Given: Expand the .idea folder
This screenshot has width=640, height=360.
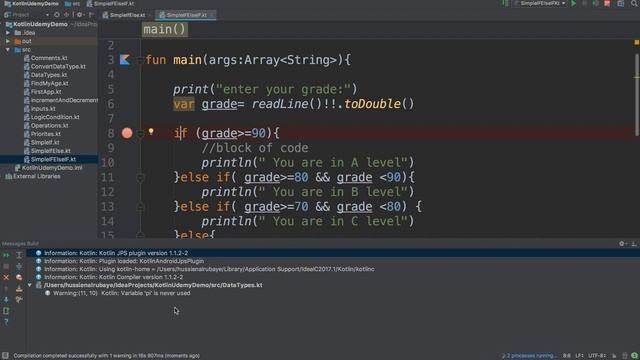Looking at the screenshot, I should pos(8,33).
